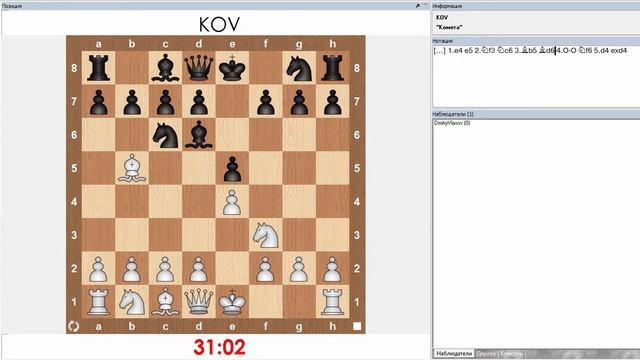Click the empty f1 square
This screenshot has width=640, height=360.
point(266,302)
